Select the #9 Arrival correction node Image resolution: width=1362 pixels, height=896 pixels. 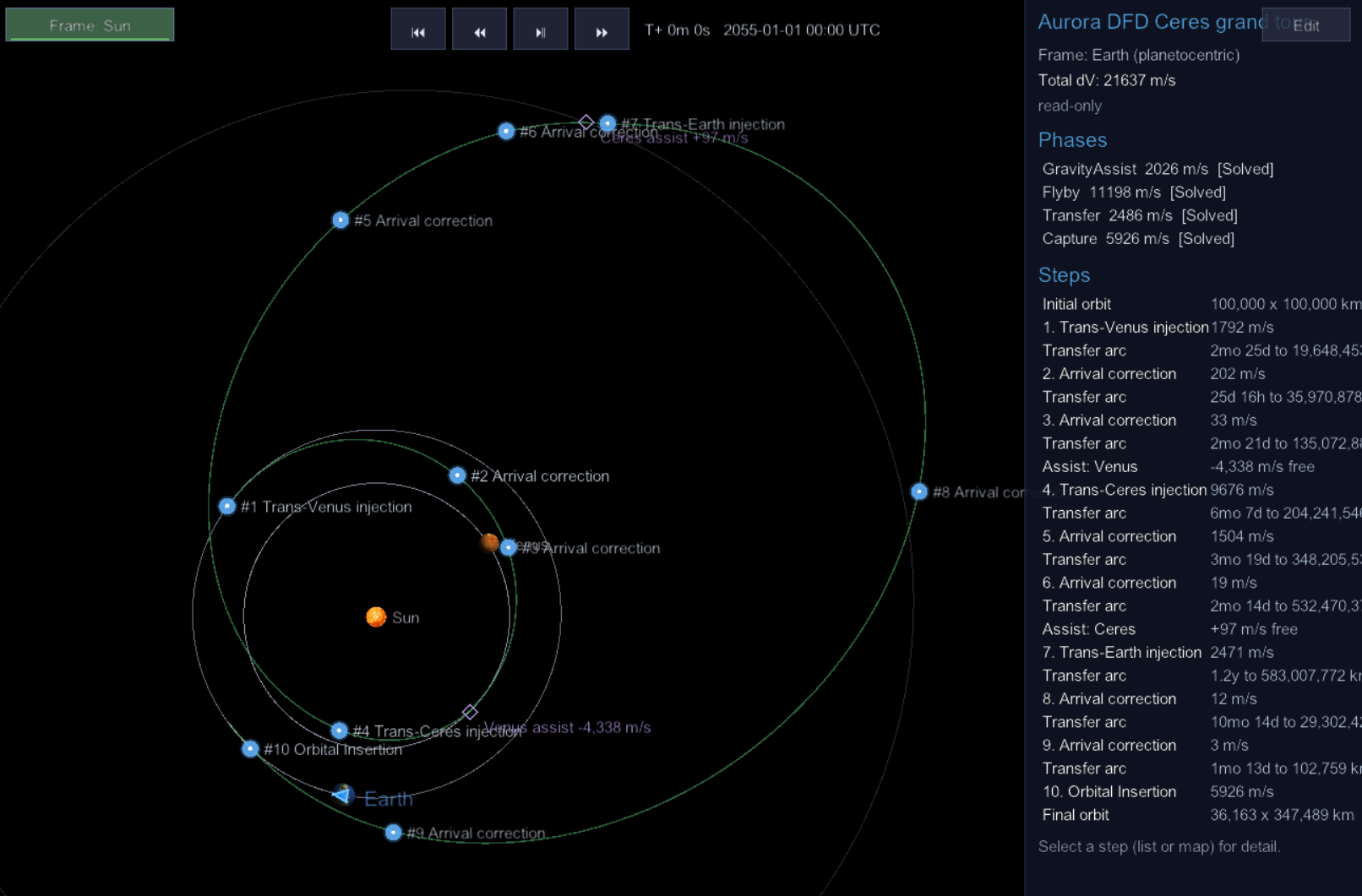(x=393, y=833)
